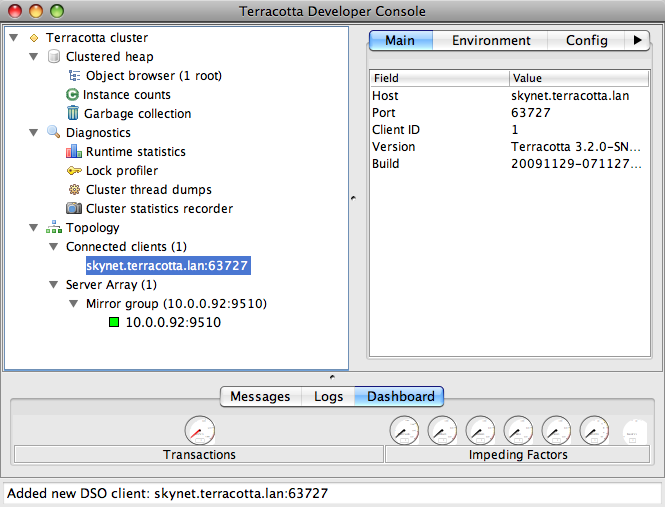Collapse the Clustered heap node
Screen dimensions: 665x507
click(34, 56)
